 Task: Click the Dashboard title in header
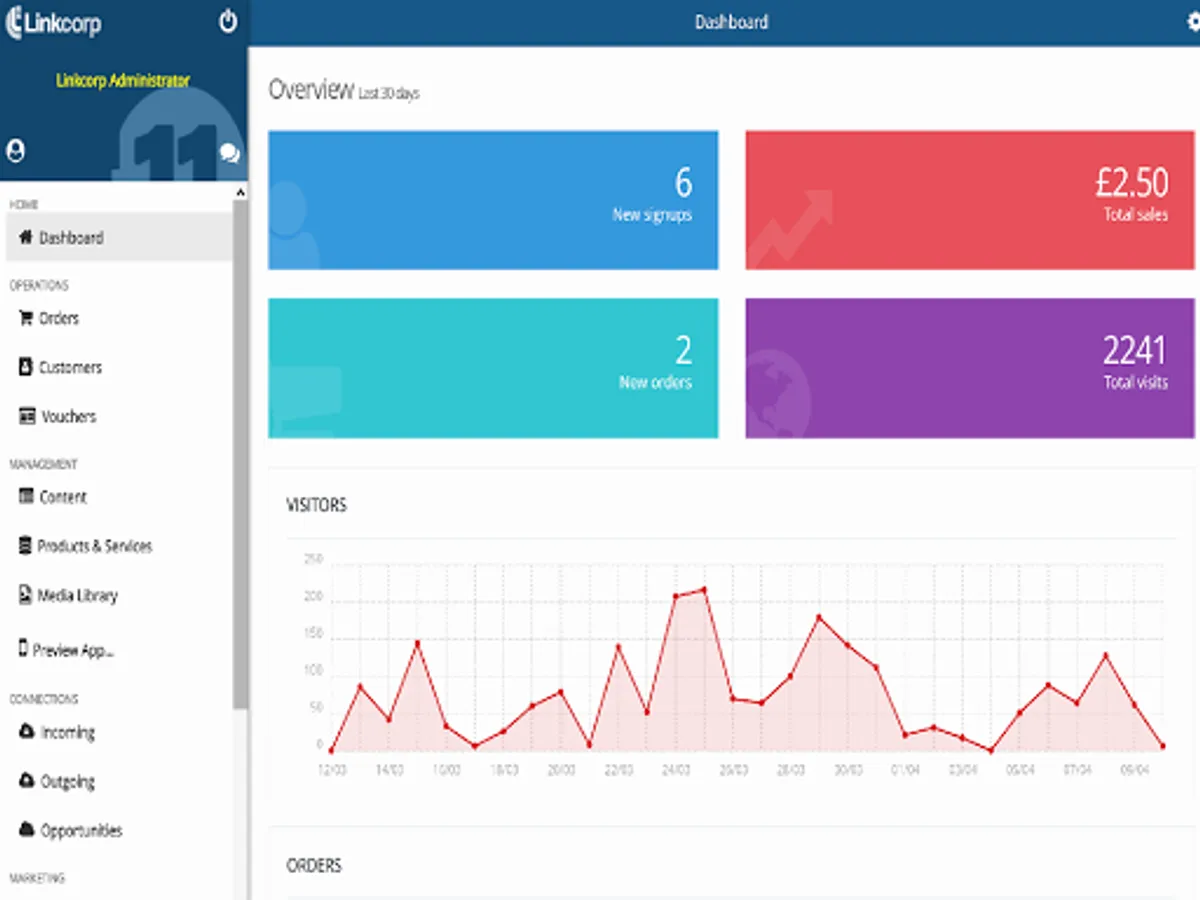pos(732,22)
